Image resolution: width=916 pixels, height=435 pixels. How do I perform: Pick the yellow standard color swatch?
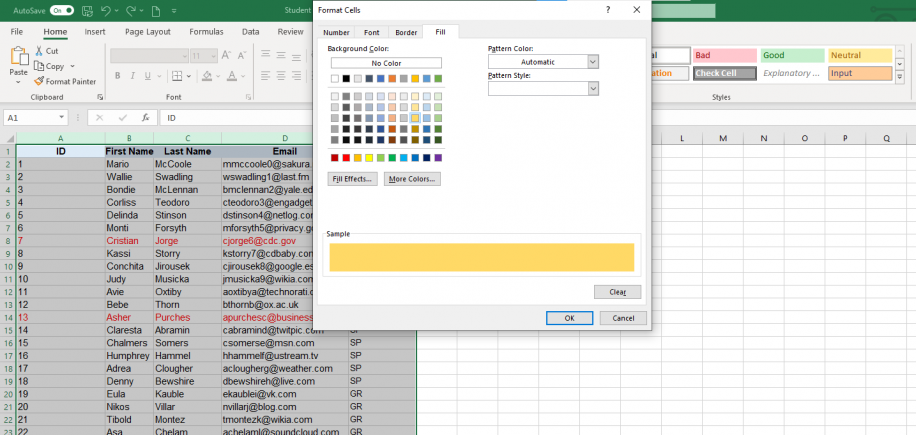point(369,158)
